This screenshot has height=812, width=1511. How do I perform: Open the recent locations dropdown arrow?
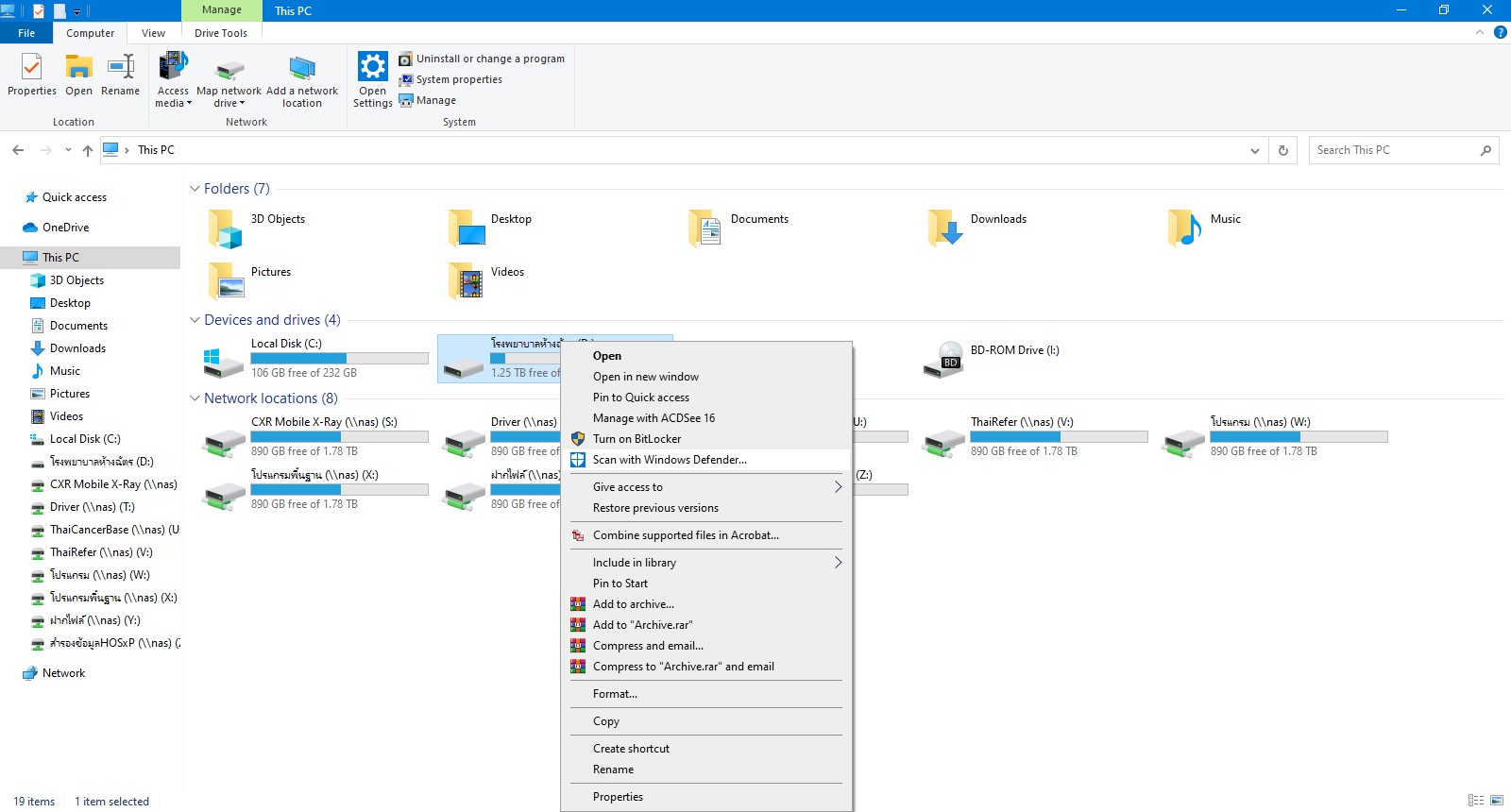(x=68, y=150)
